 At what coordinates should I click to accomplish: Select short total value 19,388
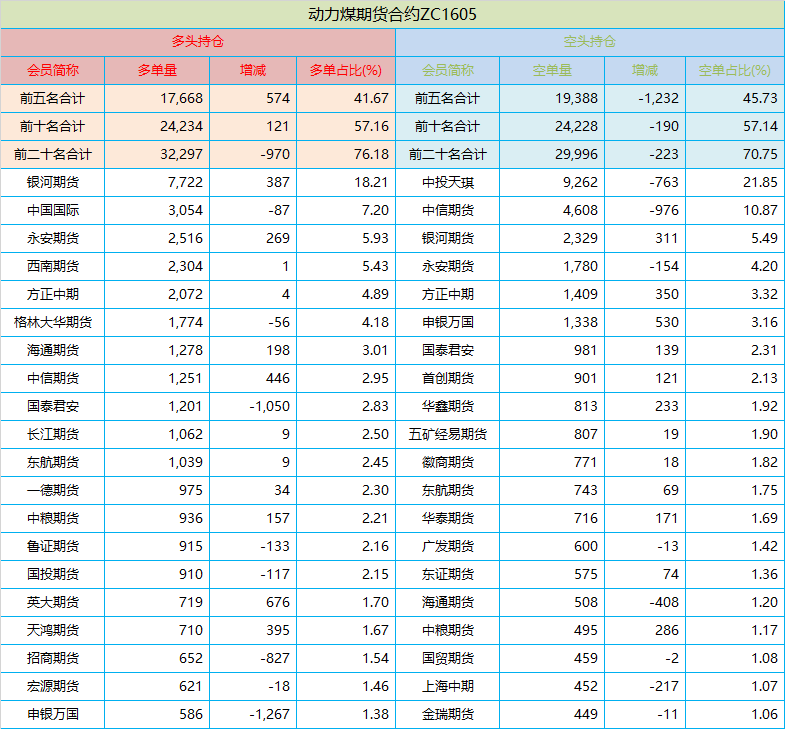point(576,98)
